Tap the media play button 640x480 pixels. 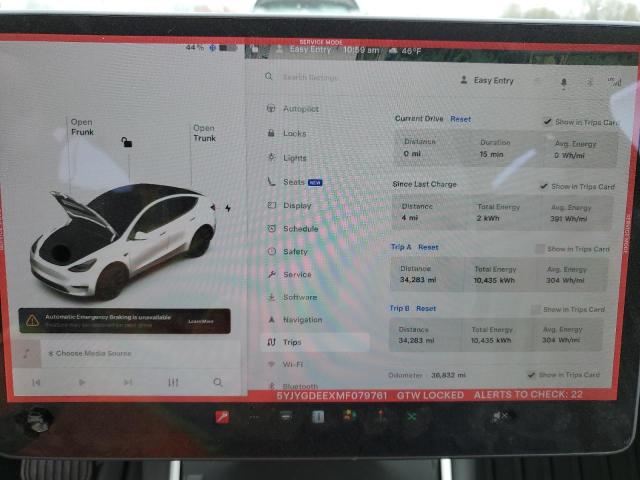[82, 382]
